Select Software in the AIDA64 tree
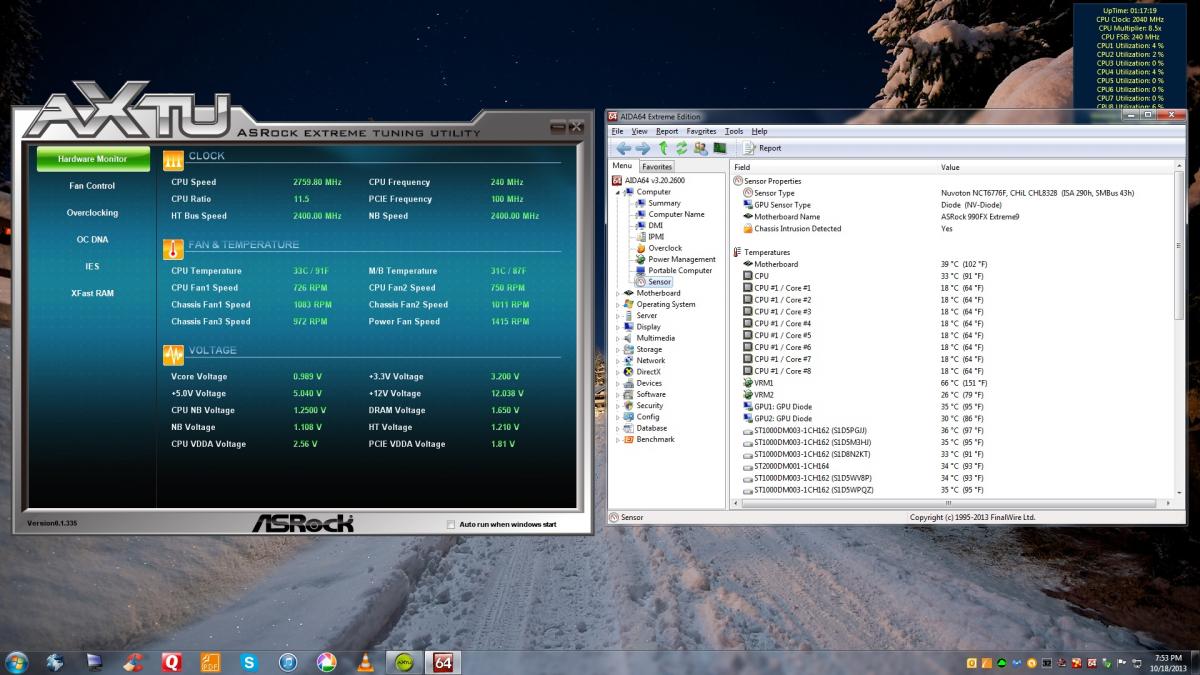 coord(651,394)
